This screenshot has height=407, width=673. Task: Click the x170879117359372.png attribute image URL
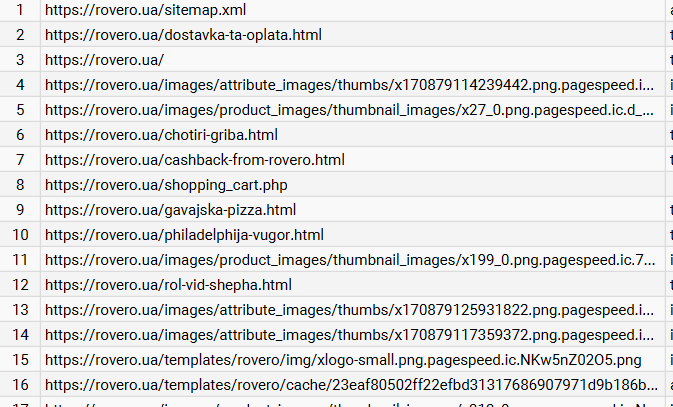(x=350, y=335)
